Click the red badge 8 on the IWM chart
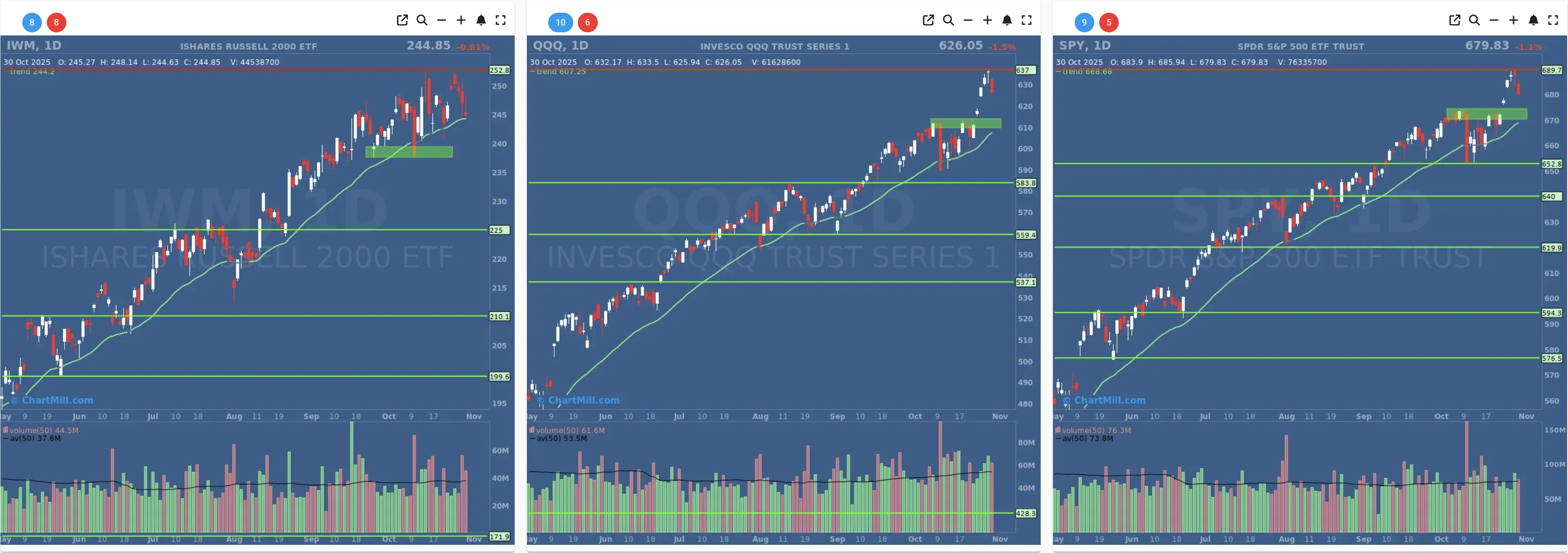Screen dimensions: 1568x553 pos(57,23)
